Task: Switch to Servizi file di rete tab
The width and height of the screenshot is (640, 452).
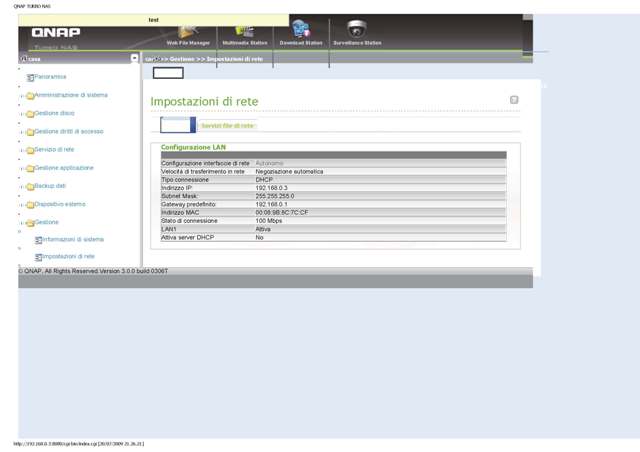Action: coord(227,126)
